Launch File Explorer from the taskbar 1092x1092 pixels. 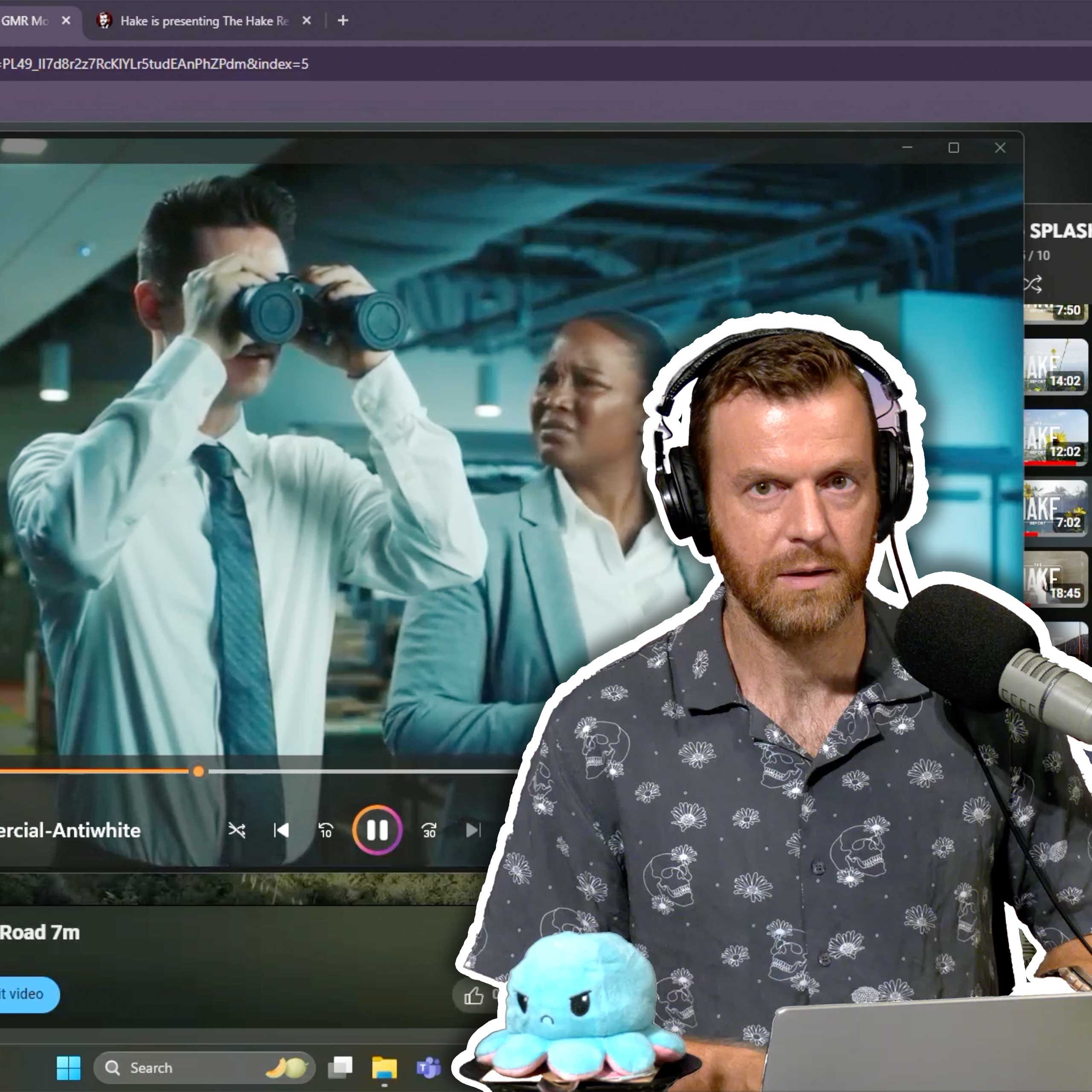pyautogui.click(x=384, y=1068)
